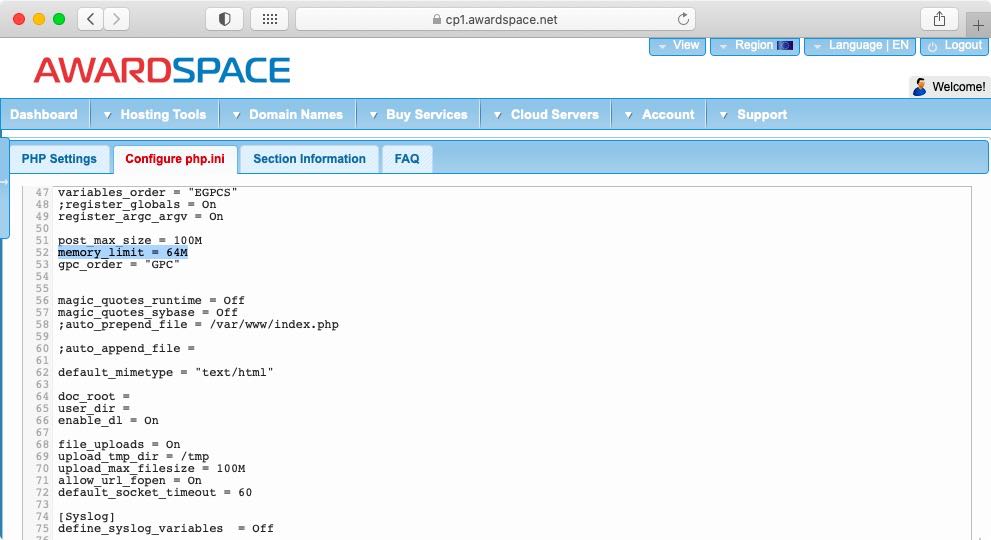
Task: Log out using the Logout button
Action: tap(954, 46)
